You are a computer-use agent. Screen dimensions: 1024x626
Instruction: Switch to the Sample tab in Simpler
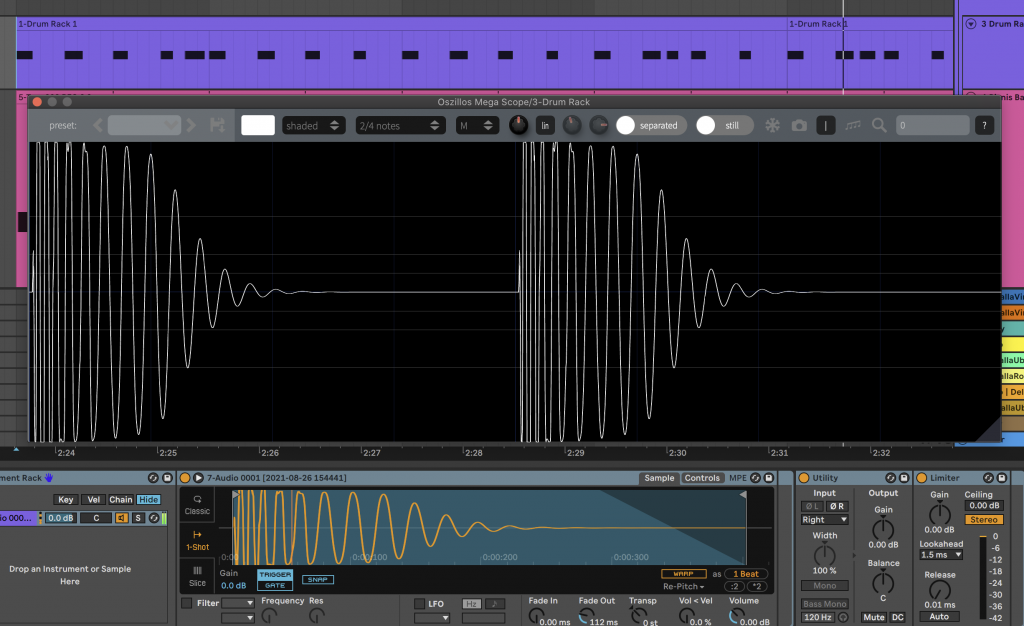point(659,478)
